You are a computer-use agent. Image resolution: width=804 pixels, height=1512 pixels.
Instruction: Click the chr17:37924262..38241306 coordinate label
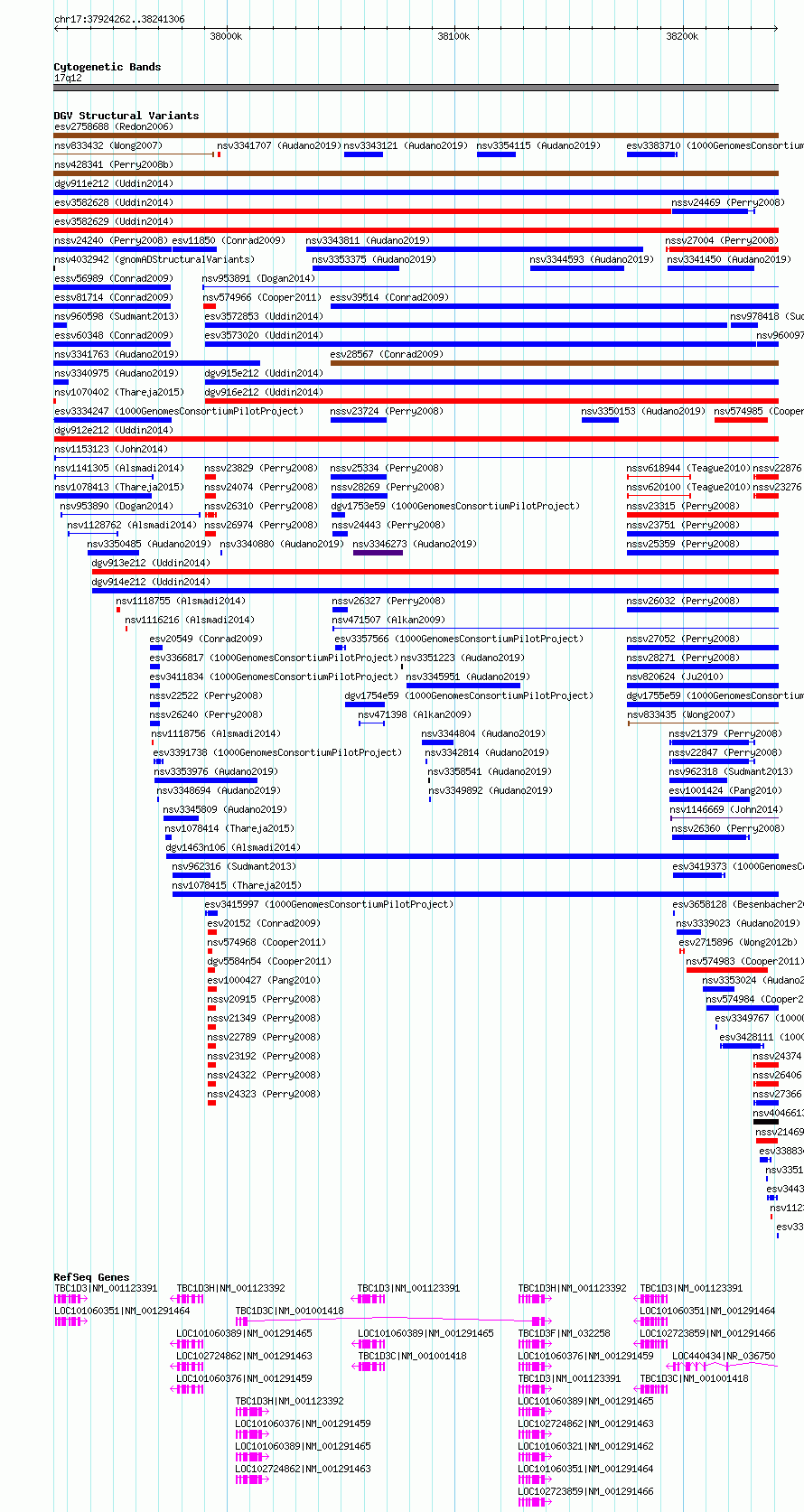pyautogui.click(x=119, y=19)
